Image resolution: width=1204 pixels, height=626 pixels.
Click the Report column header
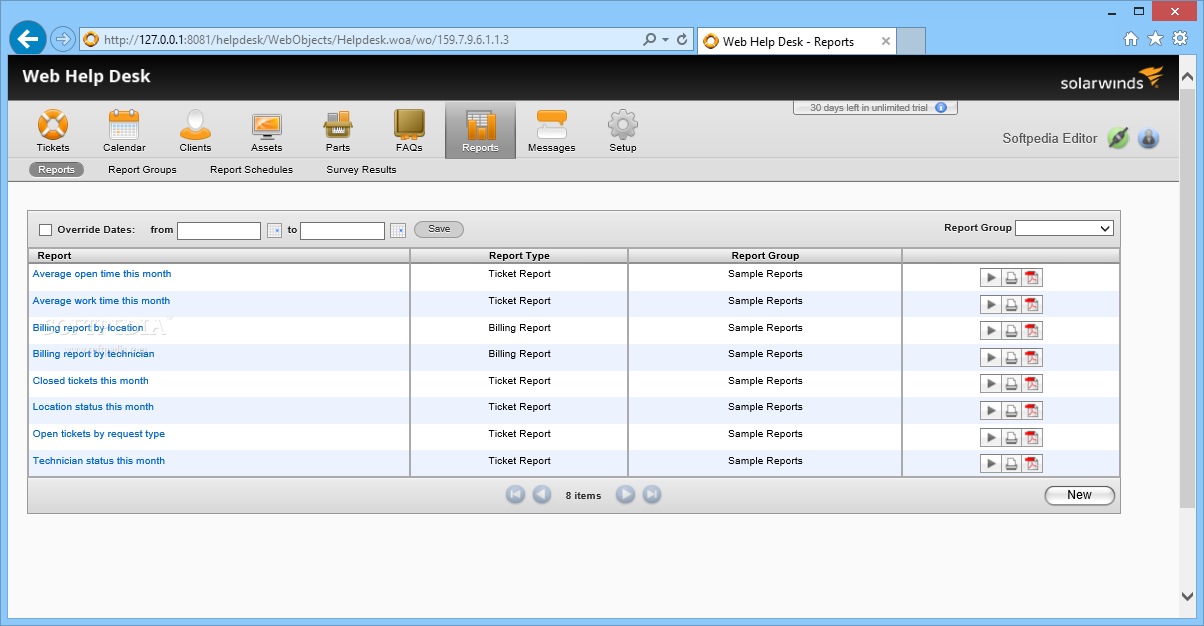pos(219,256)
